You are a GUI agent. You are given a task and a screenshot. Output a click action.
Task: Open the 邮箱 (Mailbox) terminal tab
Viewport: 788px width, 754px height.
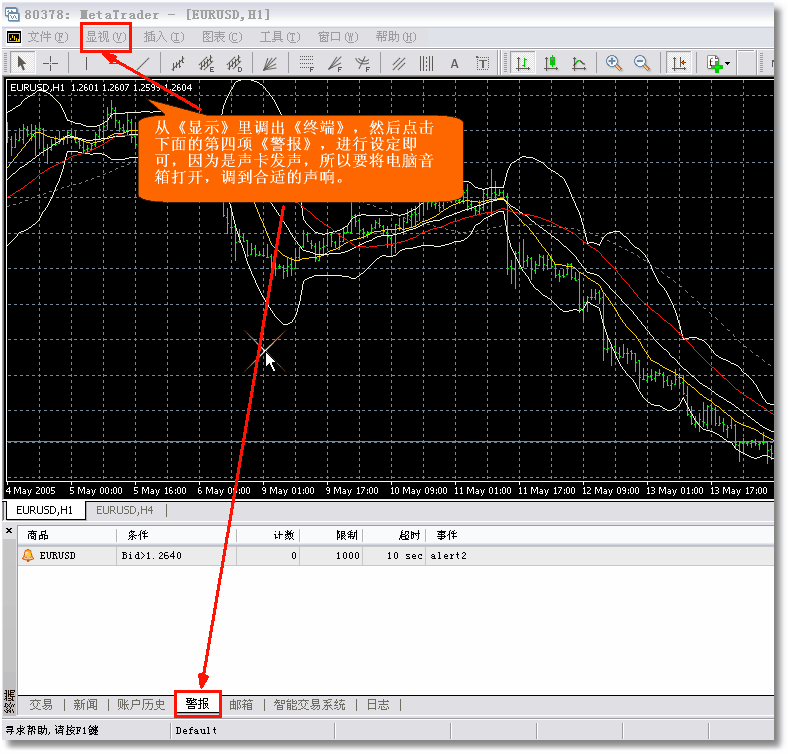click(x=241, y=705)
